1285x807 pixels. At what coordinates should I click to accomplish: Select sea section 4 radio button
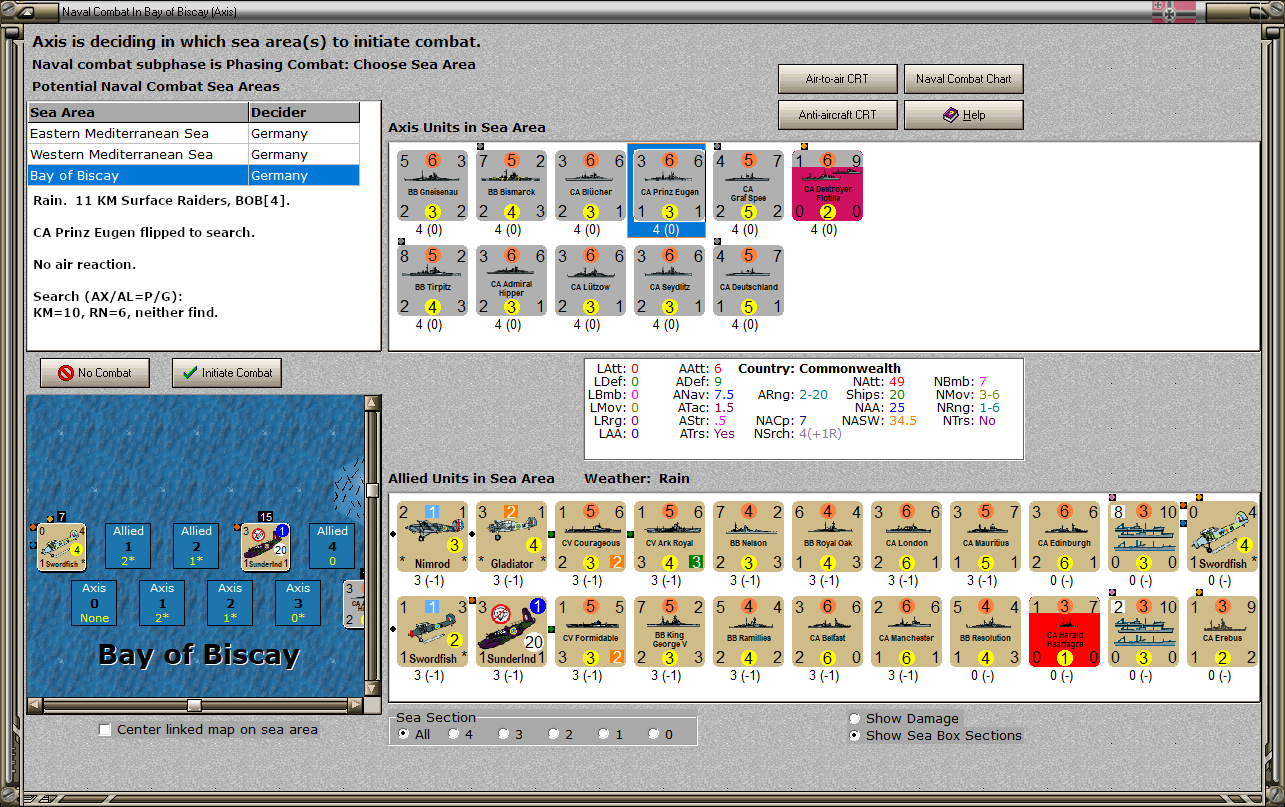454,734
